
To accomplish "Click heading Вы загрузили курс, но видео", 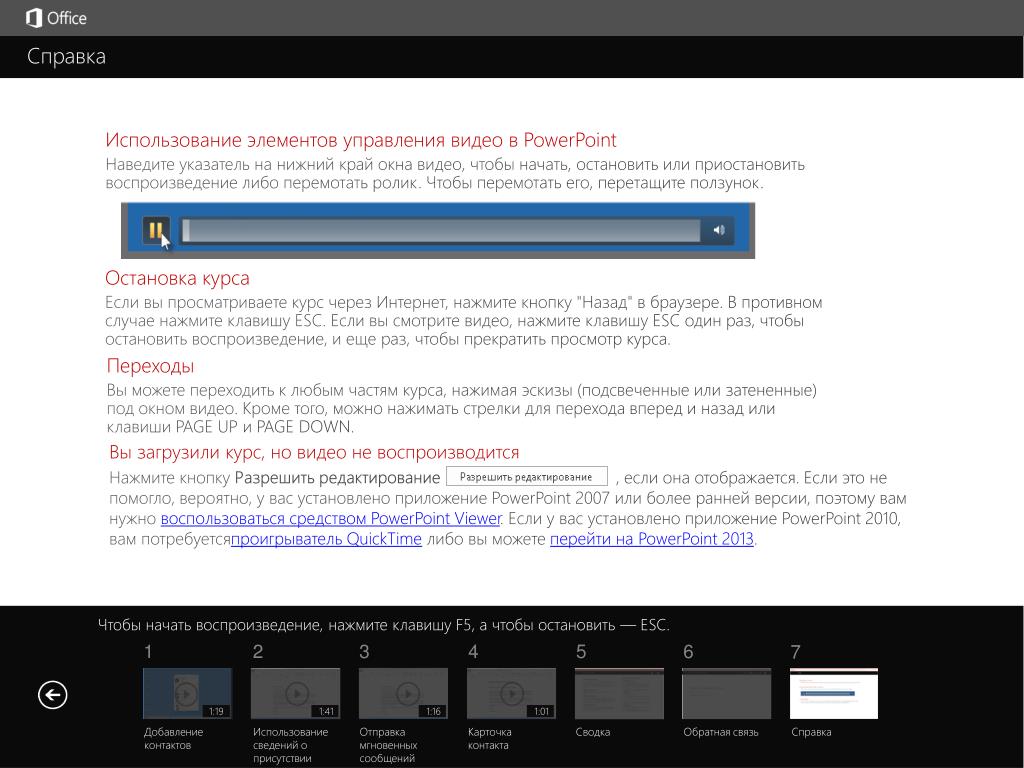I will click(x=314, y=453).
